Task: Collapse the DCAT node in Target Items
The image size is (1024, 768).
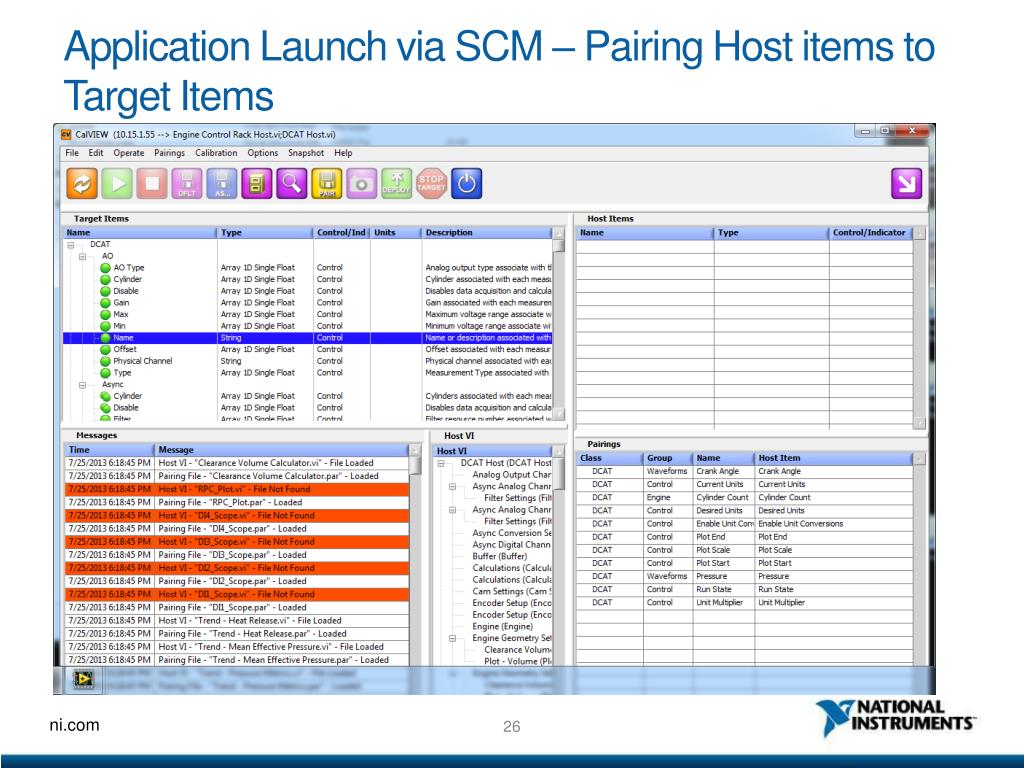Action: [71, 245]
